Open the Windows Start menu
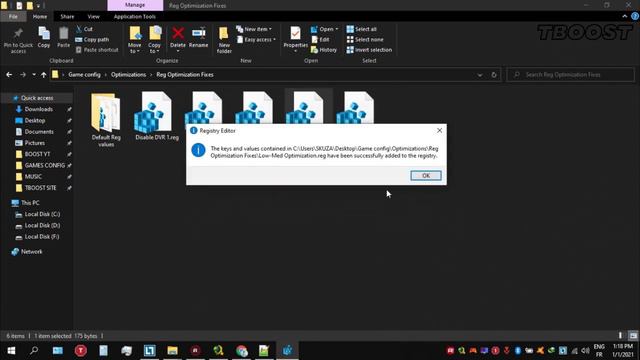This screenshot has width=640, height=360. (11, 351)
